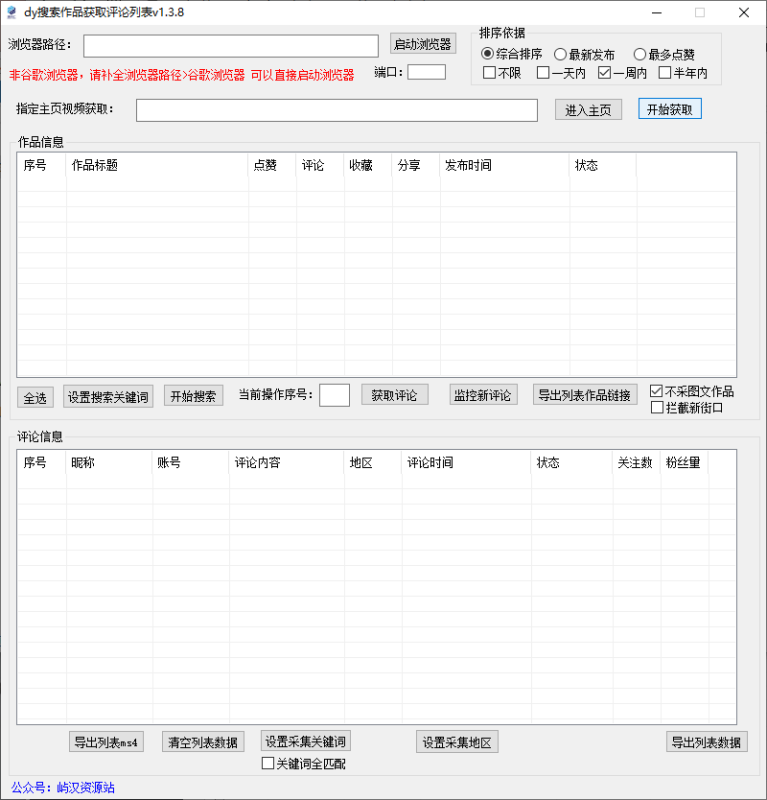Click 粉丝量 column header
The height and width of the screenshot is (800, 767).
[x=684, y=463]
